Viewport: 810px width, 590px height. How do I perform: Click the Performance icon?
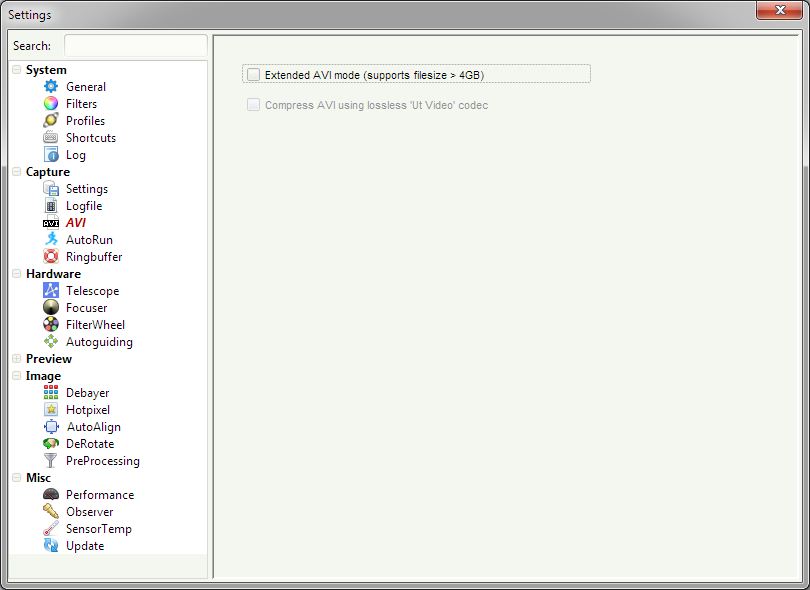(51, 494)
